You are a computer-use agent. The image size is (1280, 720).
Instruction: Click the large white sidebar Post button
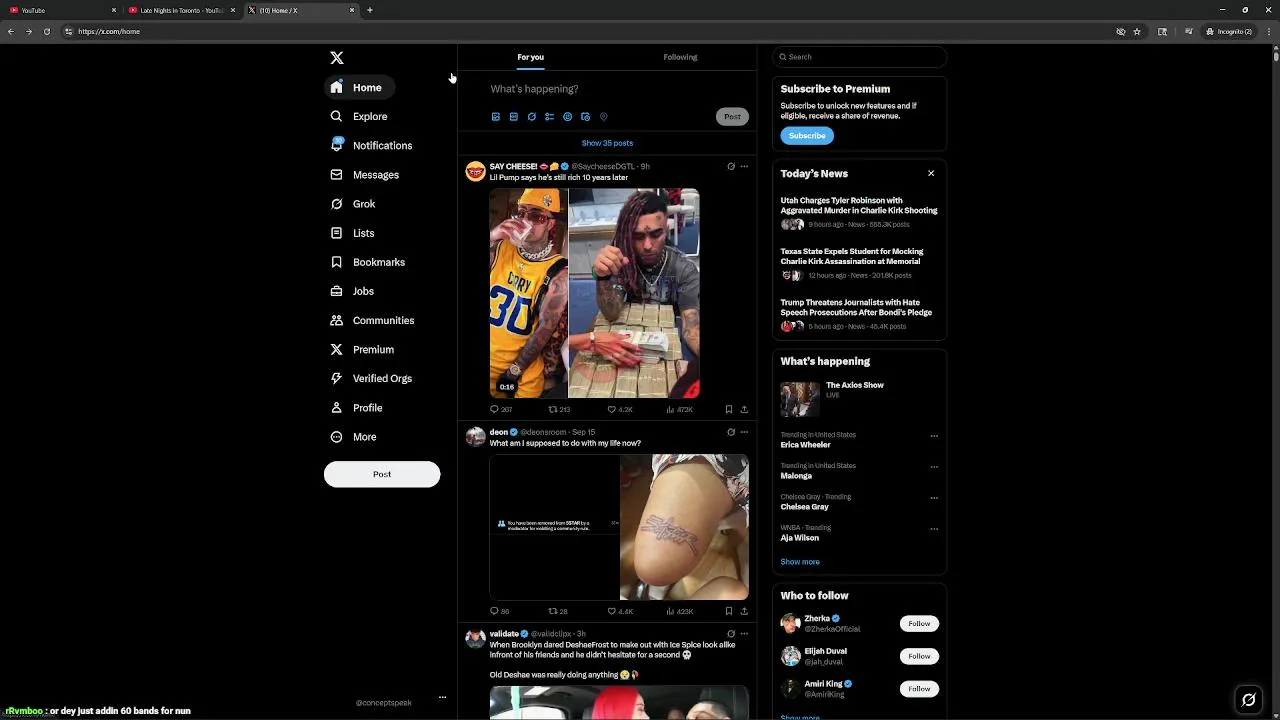tap(382, 474)
